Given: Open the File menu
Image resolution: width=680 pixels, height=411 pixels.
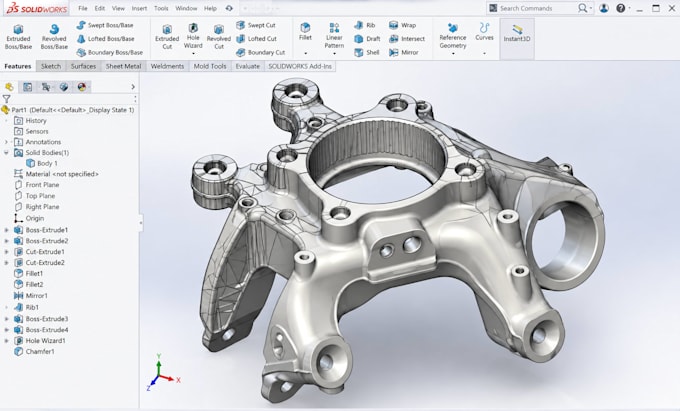Looking at the screenshot, I should pos(83,8).
